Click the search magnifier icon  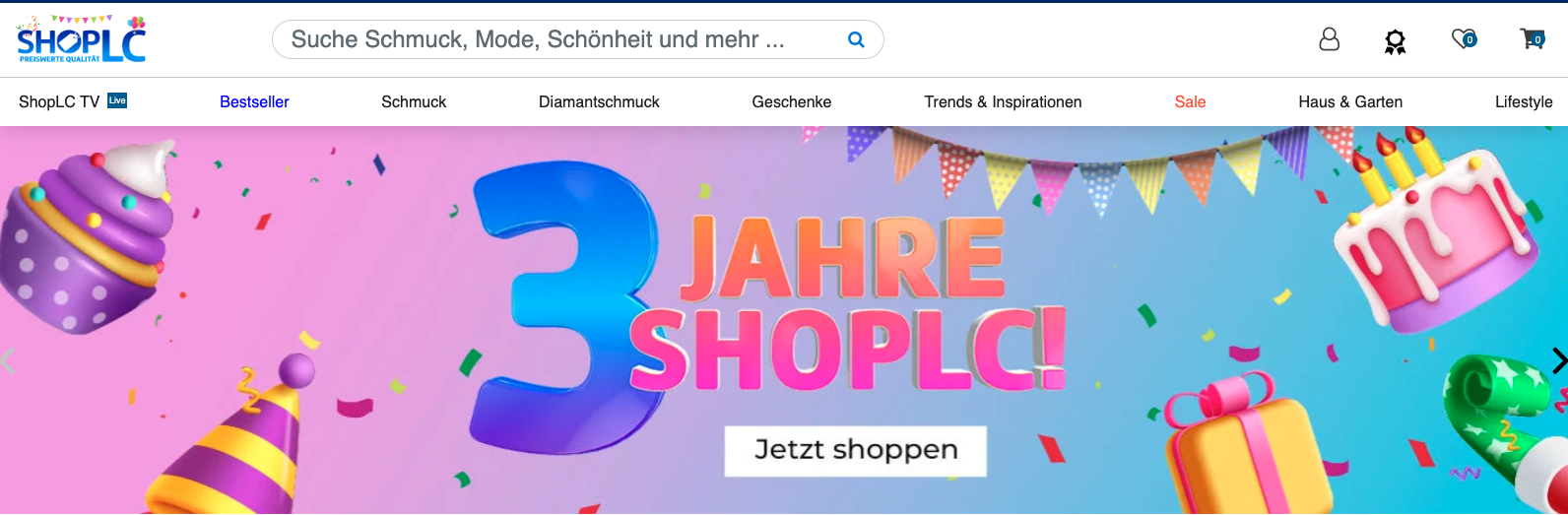856,39
